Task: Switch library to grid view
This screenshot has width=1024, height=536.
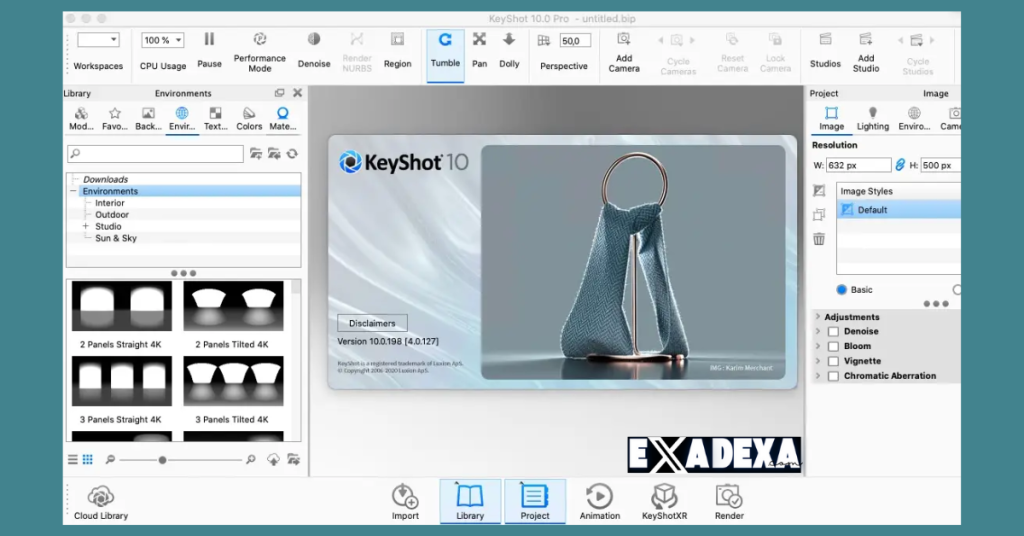Action: [88, 460]
